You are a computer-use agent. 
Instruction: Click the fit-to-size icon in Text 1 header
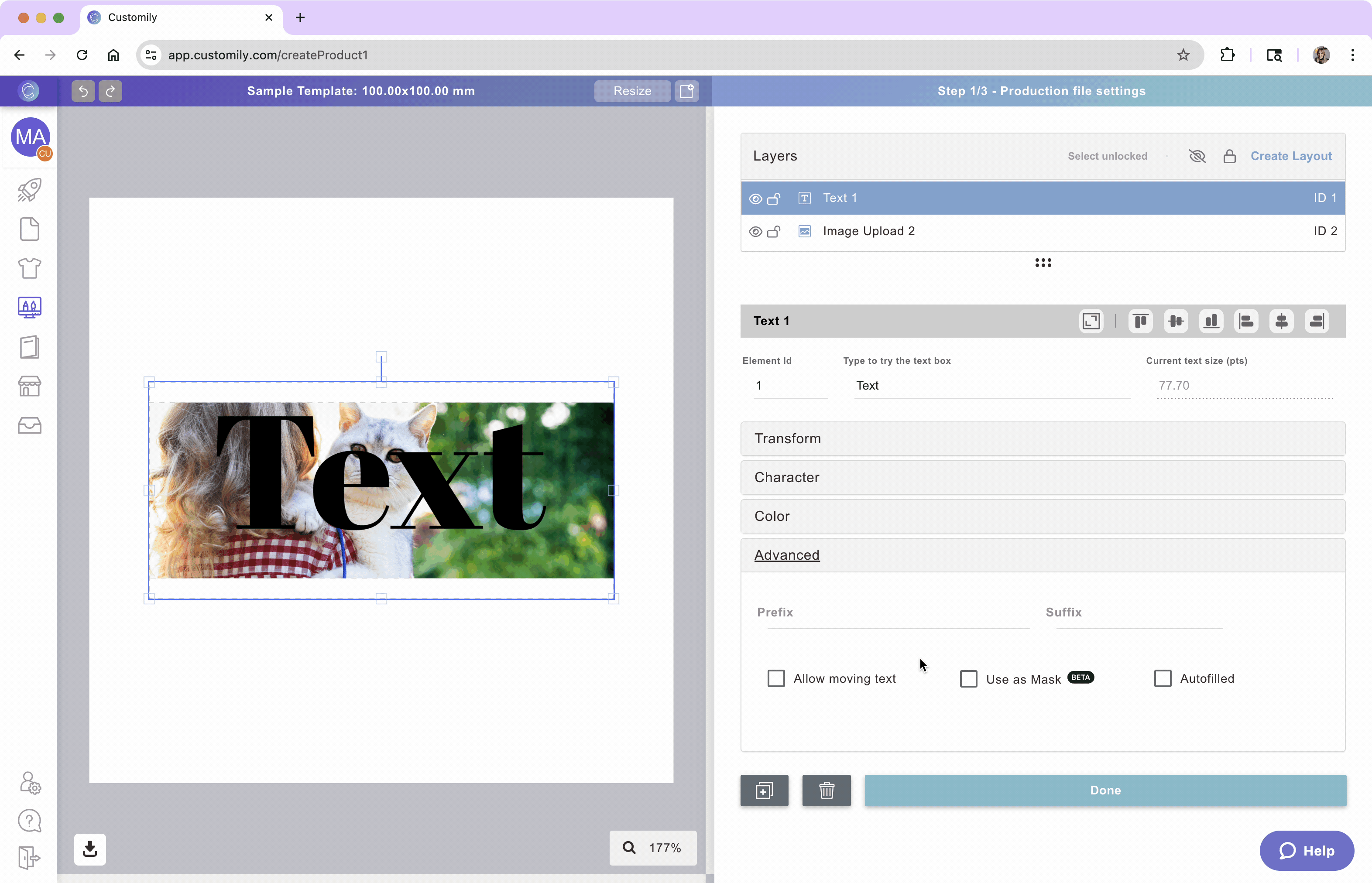1091,321
